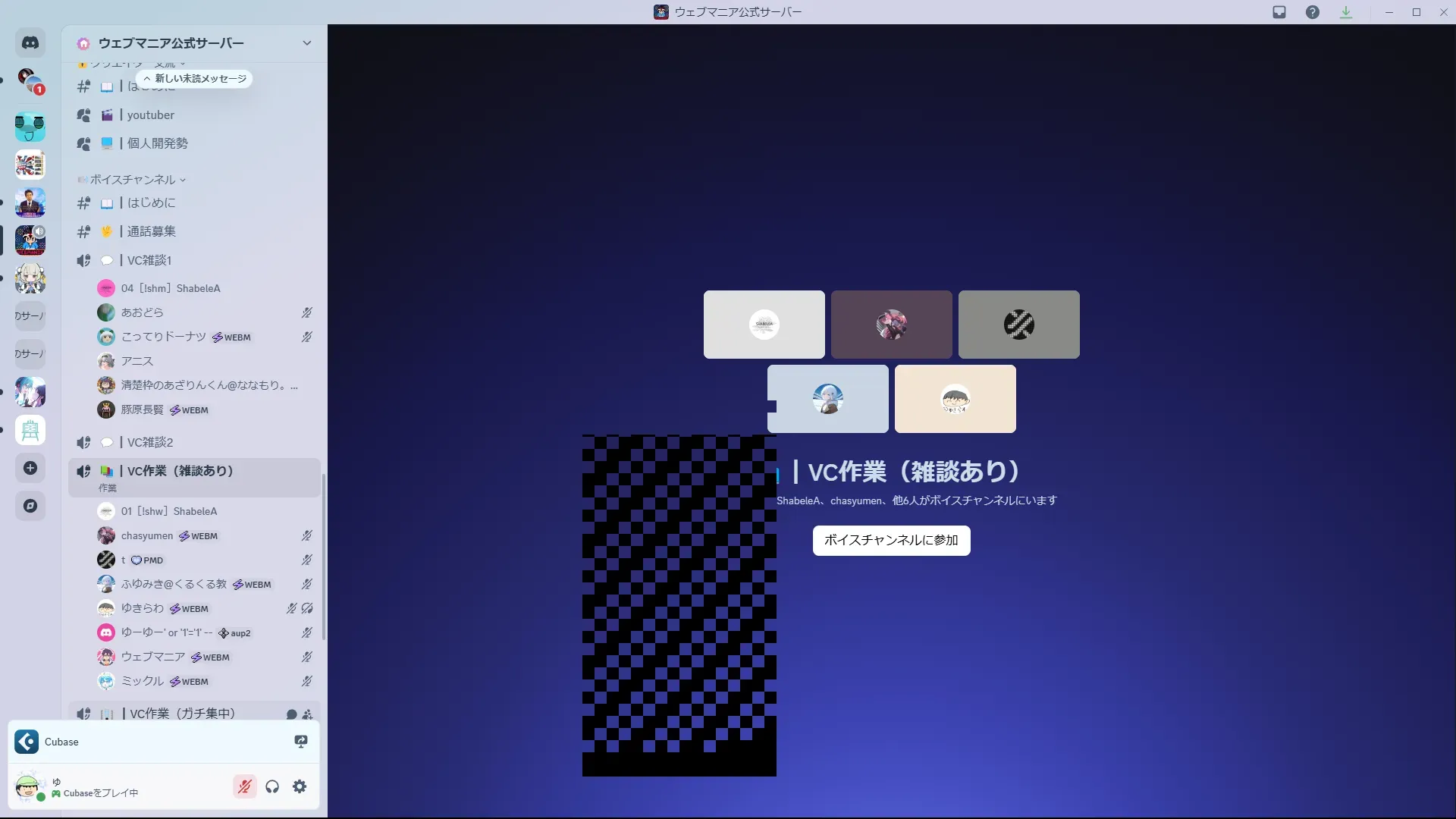Toggle headphone deafen button
The height and width of the screenshot is (819, 1456).
coord(272,786)
